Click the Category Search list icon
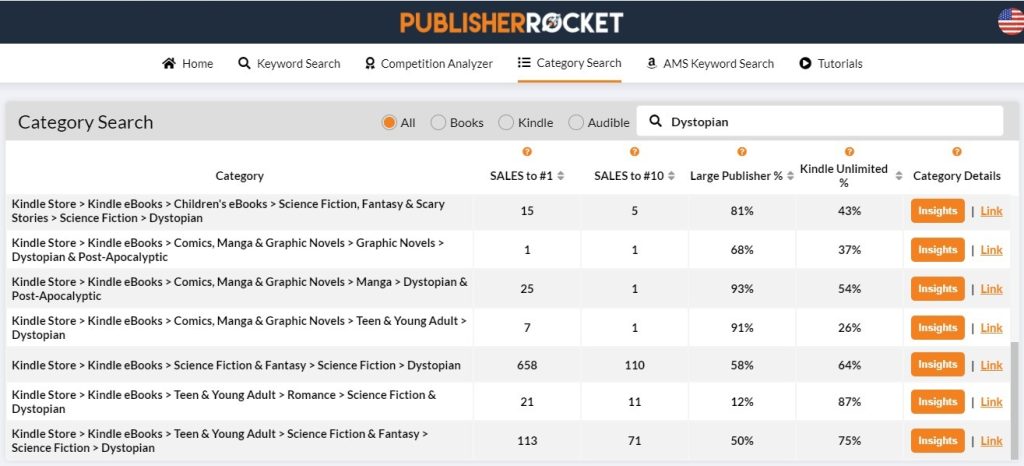This screenshot has width=1024, height=466. click(524, 63)
